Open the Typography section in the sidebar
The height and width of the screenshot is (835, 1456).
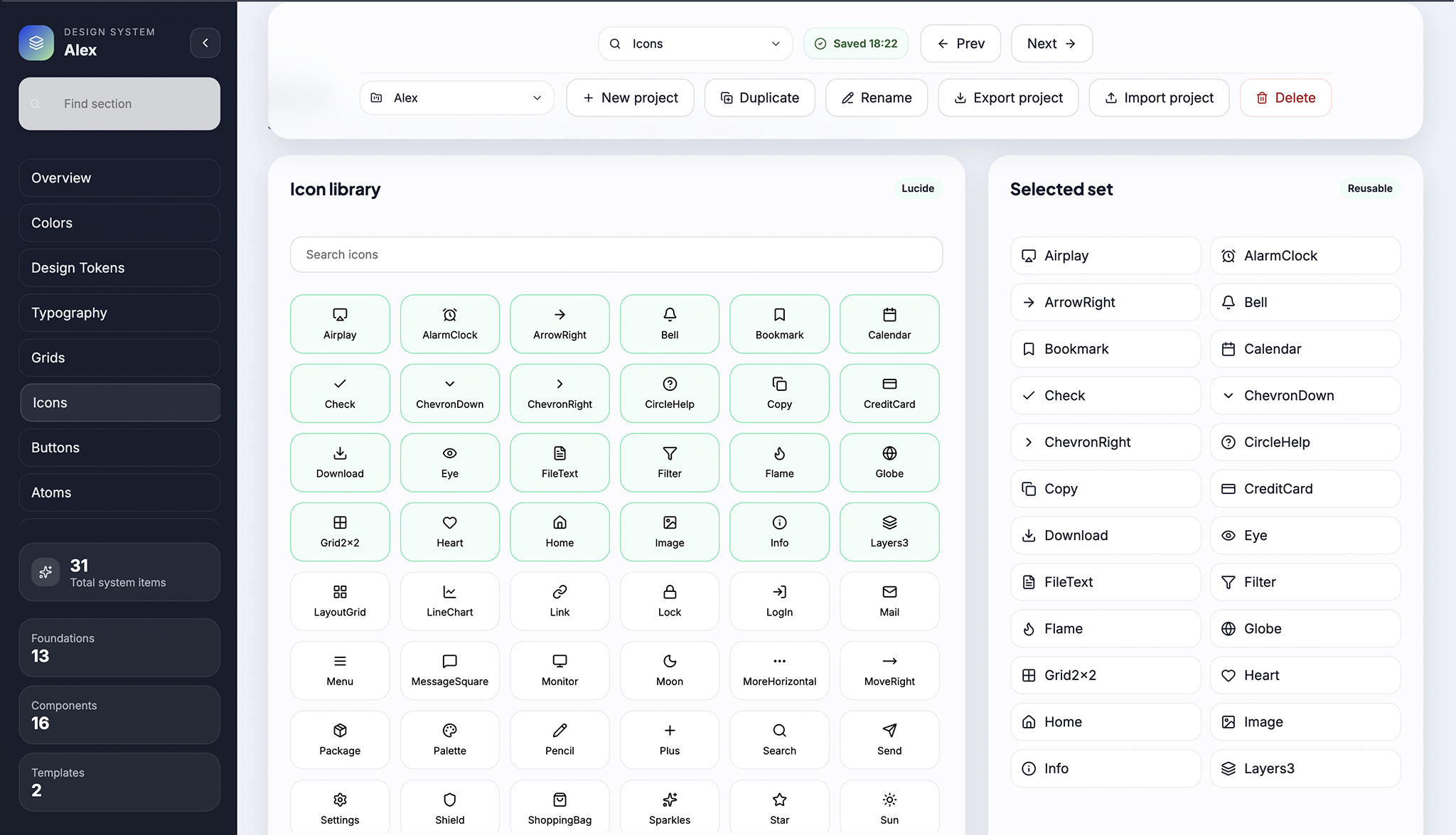tap(119, 313)
